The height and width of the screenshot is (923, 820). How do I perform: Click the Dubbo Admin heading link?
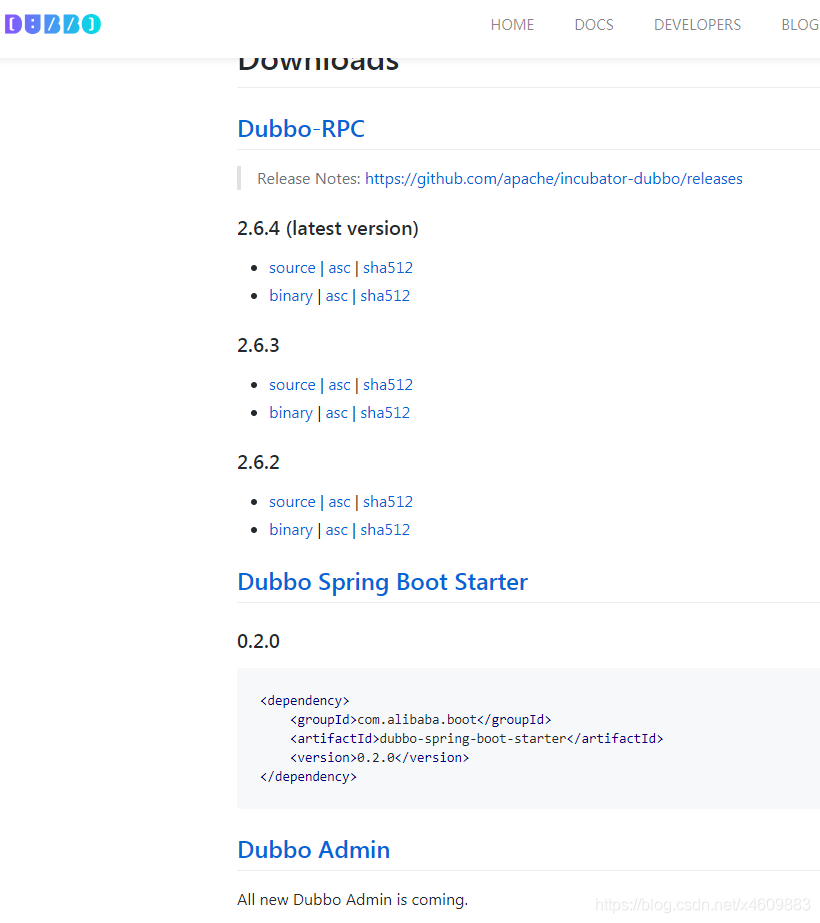[314, 850]
